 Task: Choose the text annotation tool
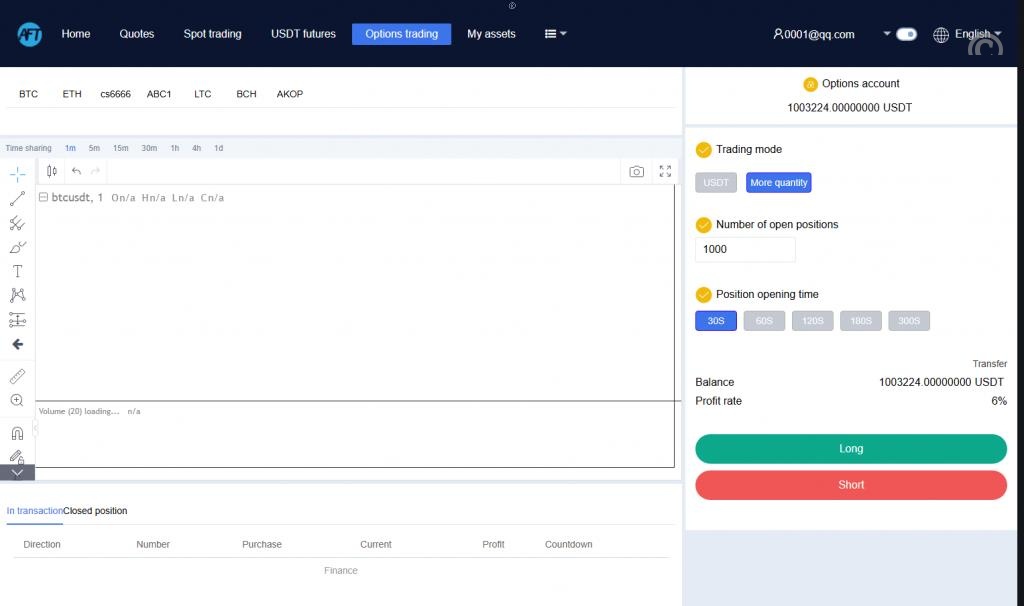17,271
